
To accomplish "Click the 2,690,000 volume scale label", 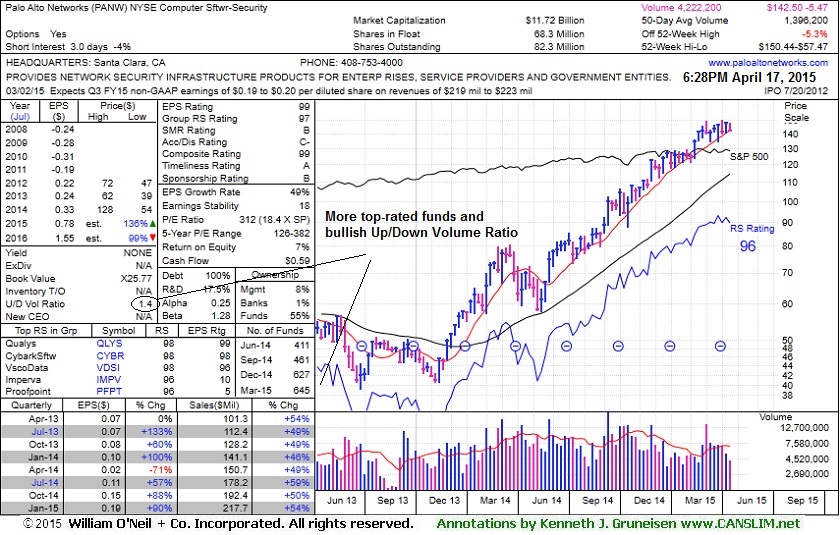I will (807, 473).
